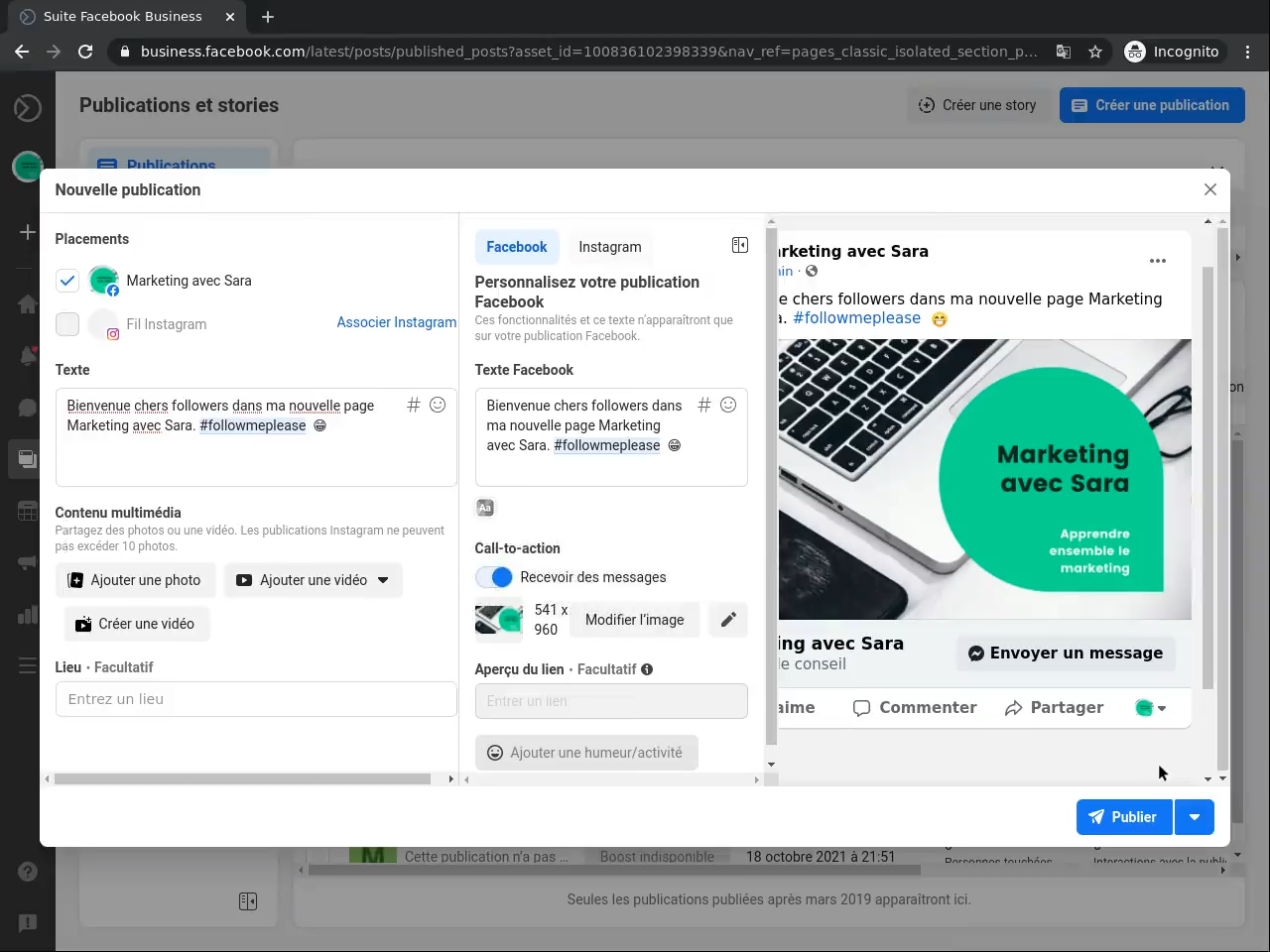The height and width of the screenshot is (952, 1270).
Task: Uncheck Marketing avec Sara placement checkbox
Action: coord(67,281)
